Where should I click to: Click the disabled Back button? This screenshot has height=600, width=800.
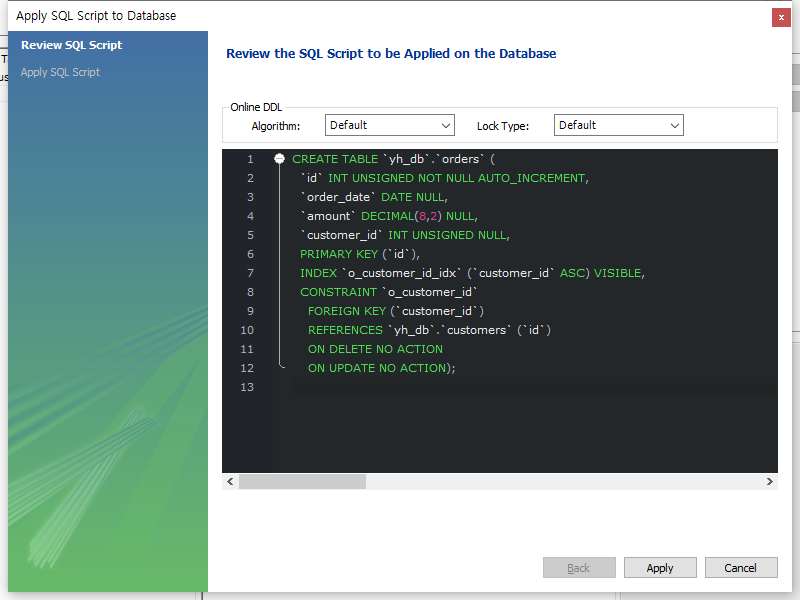579,567
